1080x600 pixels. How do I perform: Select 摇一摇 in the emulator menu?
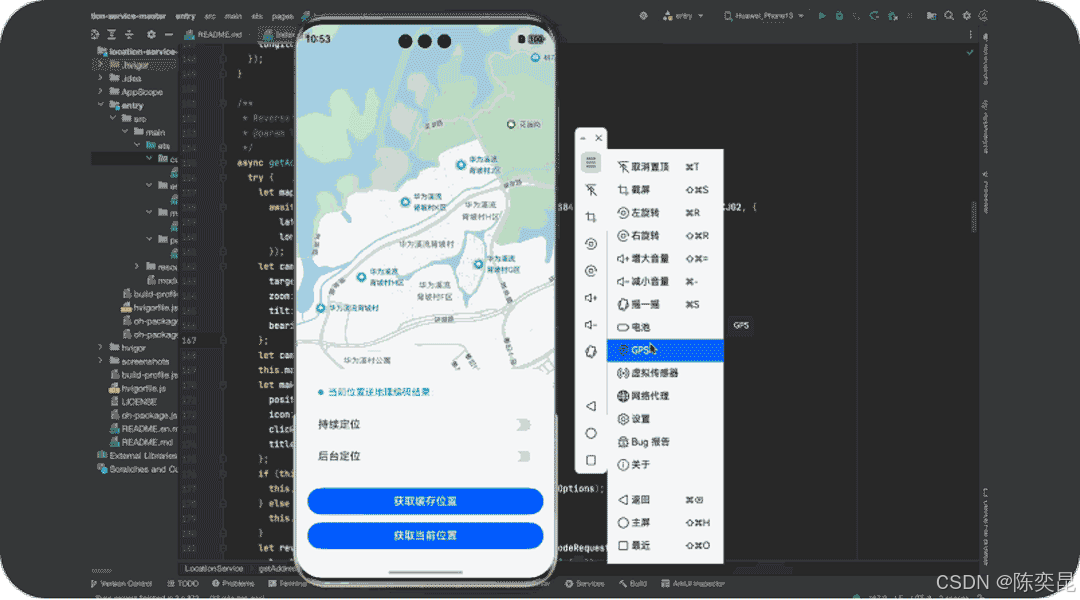[x=665, y=304]
